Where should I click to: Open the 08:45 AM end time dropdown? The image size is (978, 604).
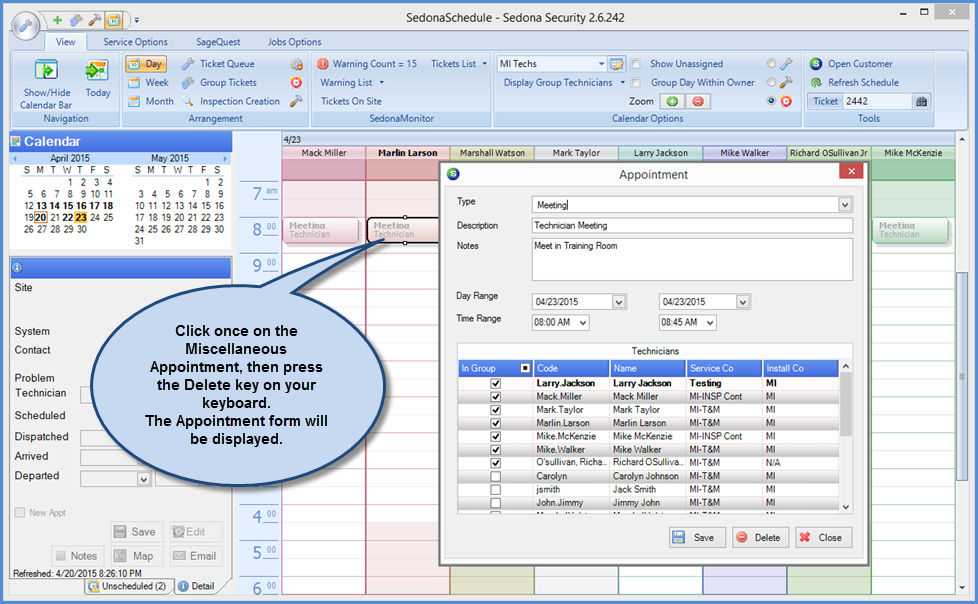pos(710,323)
